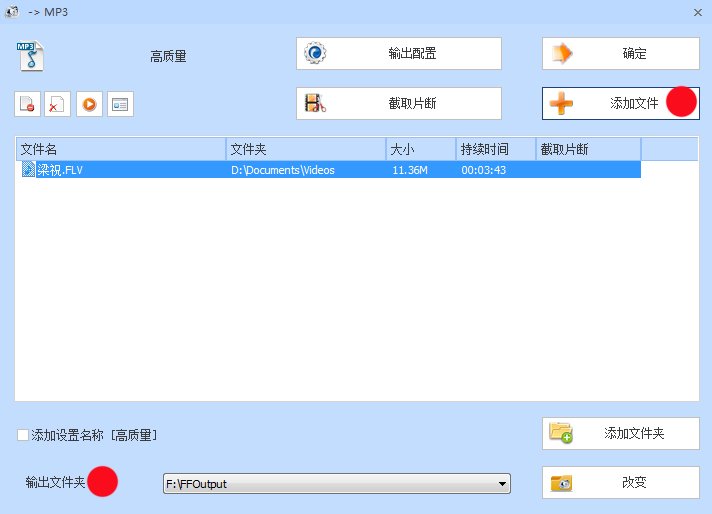Click the 00:03:43 duration cell
Image resolution: width=712 pixels, height=514 pixels.
484,170
